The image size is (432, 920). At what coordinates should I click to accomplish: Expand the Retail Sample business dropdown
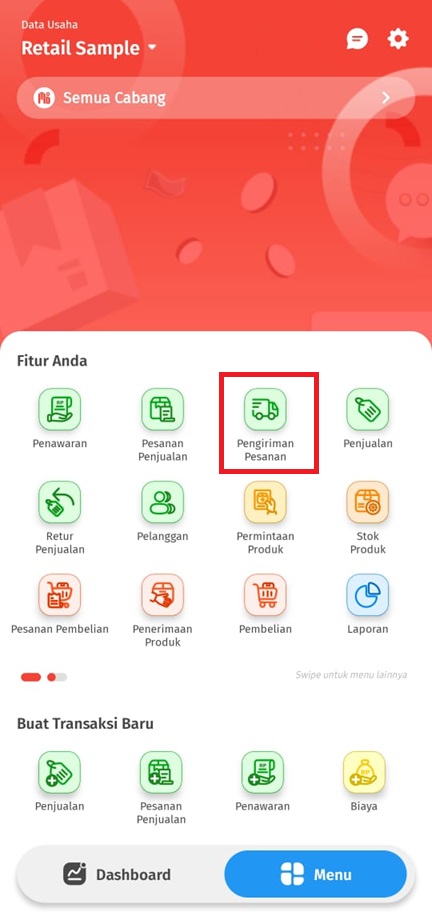pyautogui.click(x=89, y=48)
